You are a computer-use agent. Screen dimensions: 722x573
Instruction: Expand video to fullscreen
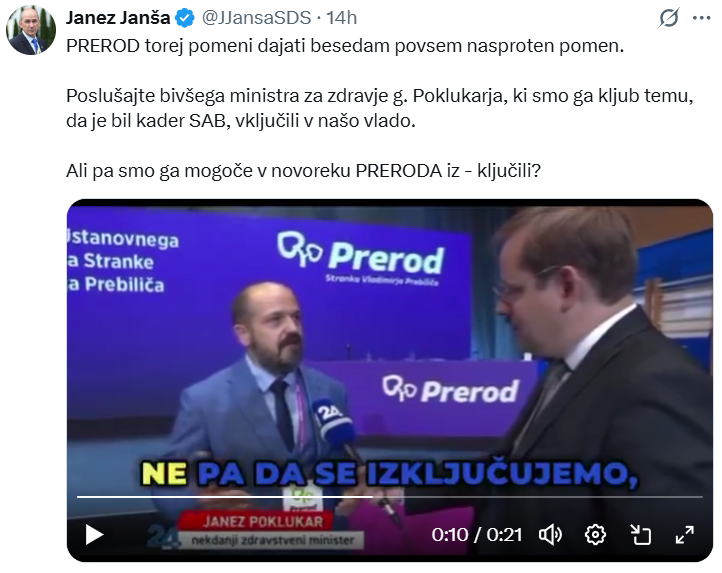(685, 535)
